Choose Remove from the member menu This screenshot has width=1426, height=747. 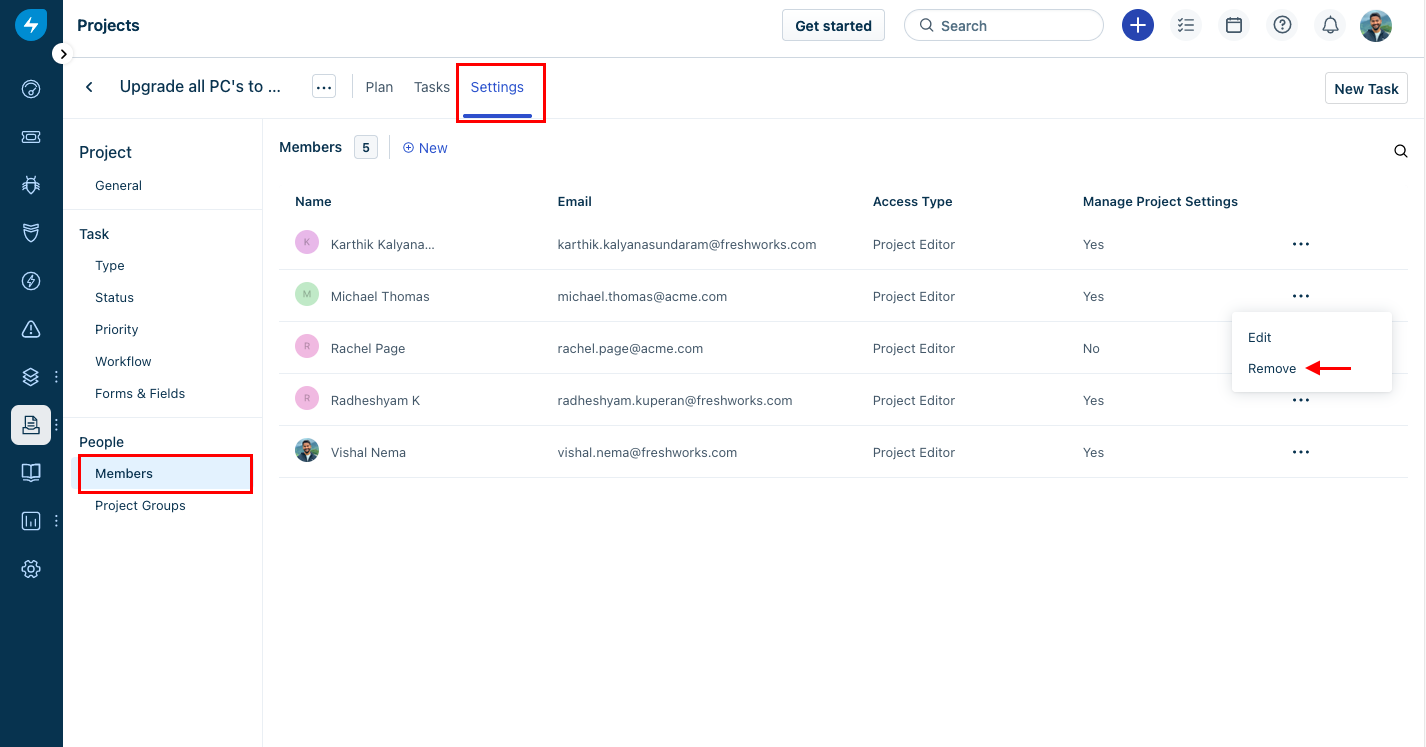[x=1272, y=369]
